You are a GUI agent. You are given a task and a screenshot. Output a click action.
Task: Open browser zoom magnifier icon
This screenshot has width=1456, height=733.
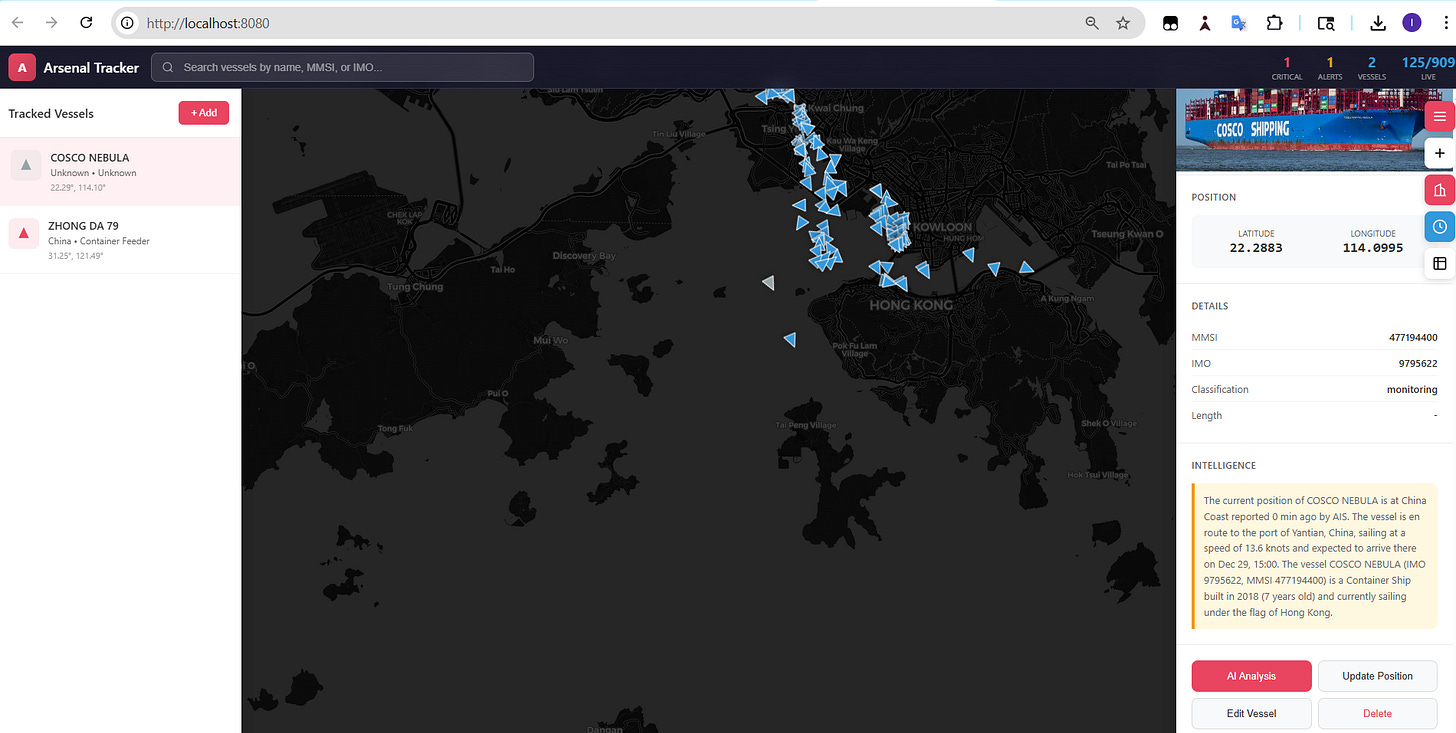point(1092,23)
